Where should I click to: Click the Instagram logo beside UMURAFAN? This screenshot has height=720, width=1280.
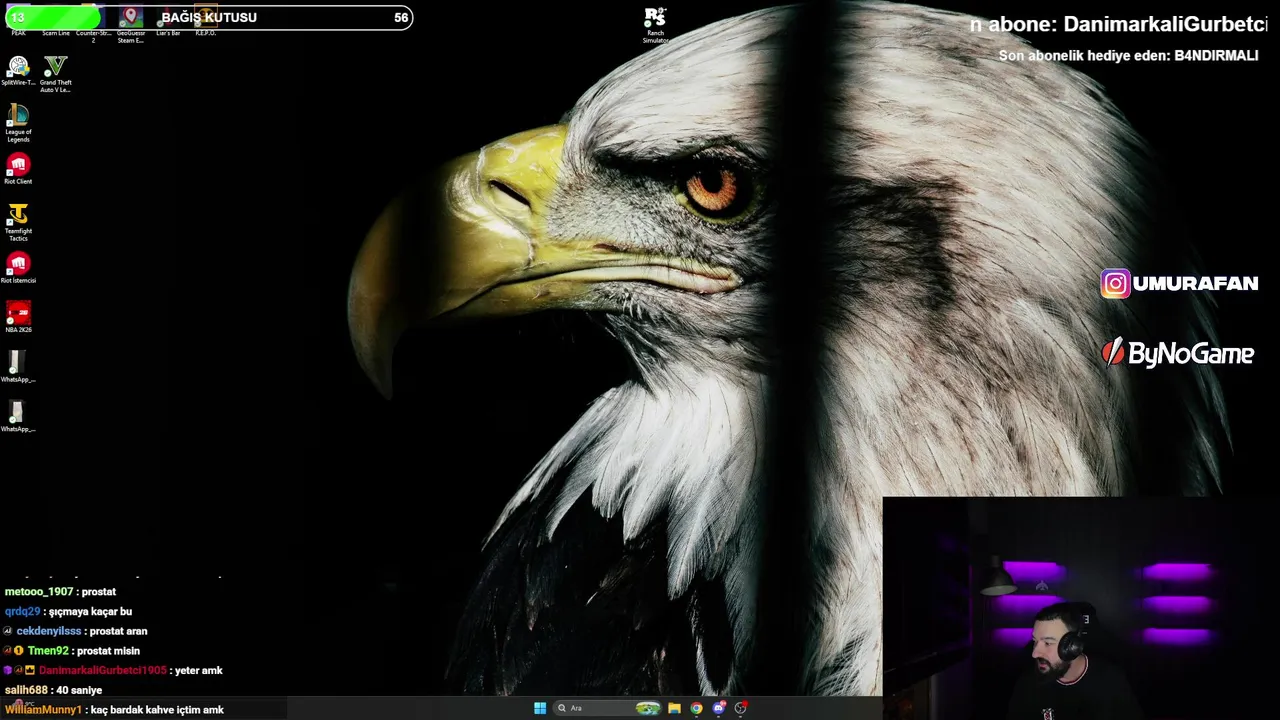point(1115,284)
